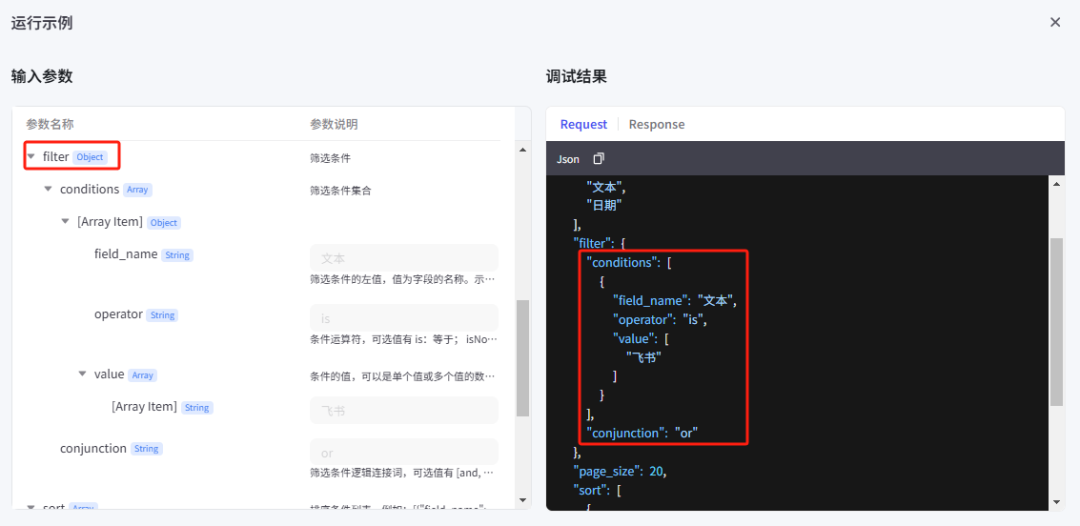The image size is (1080, 526).
Task: Click the operator input field
Action: (404, 318)
